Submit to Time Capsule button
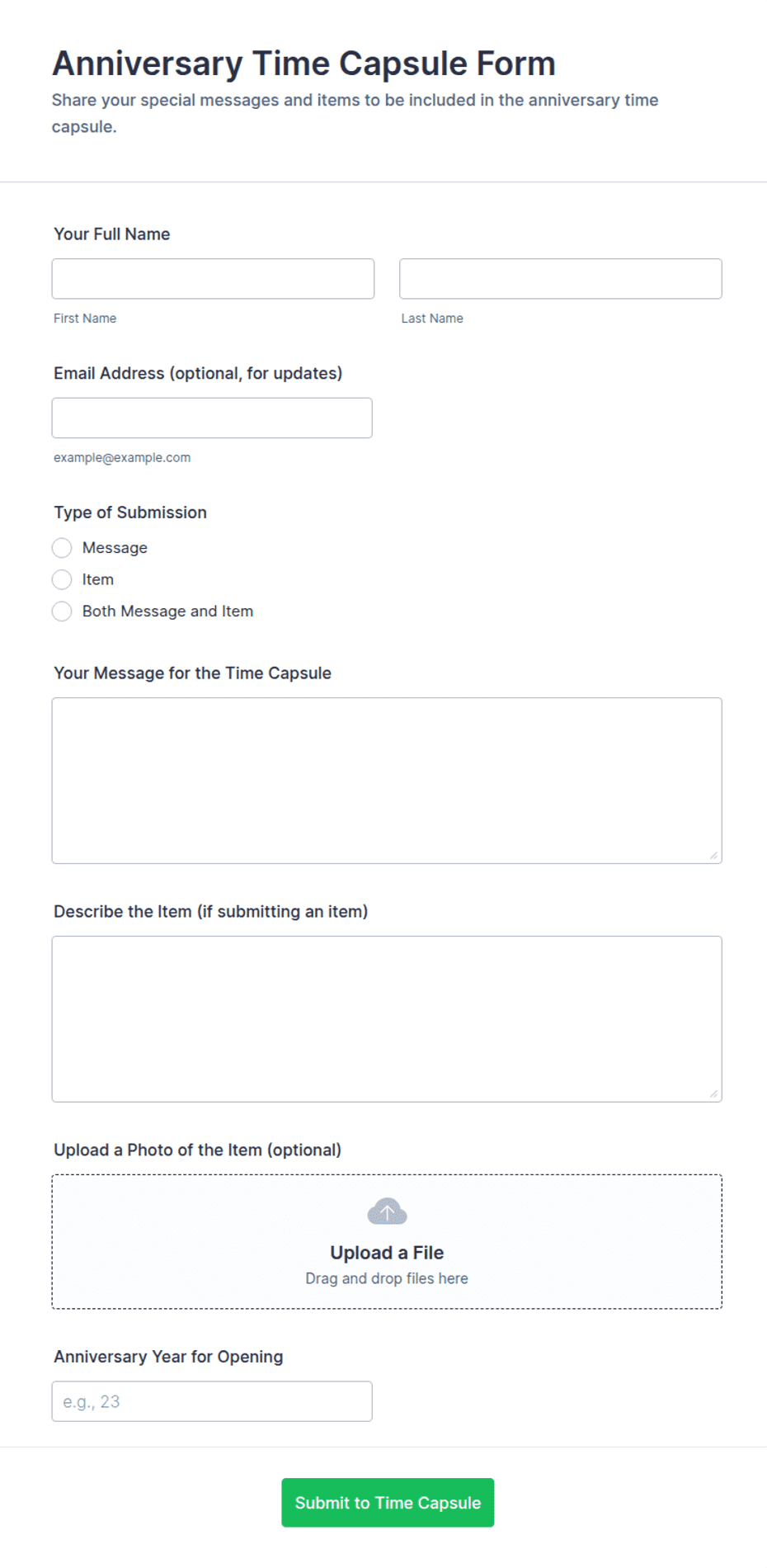767x1568 pixels. 388,1503
